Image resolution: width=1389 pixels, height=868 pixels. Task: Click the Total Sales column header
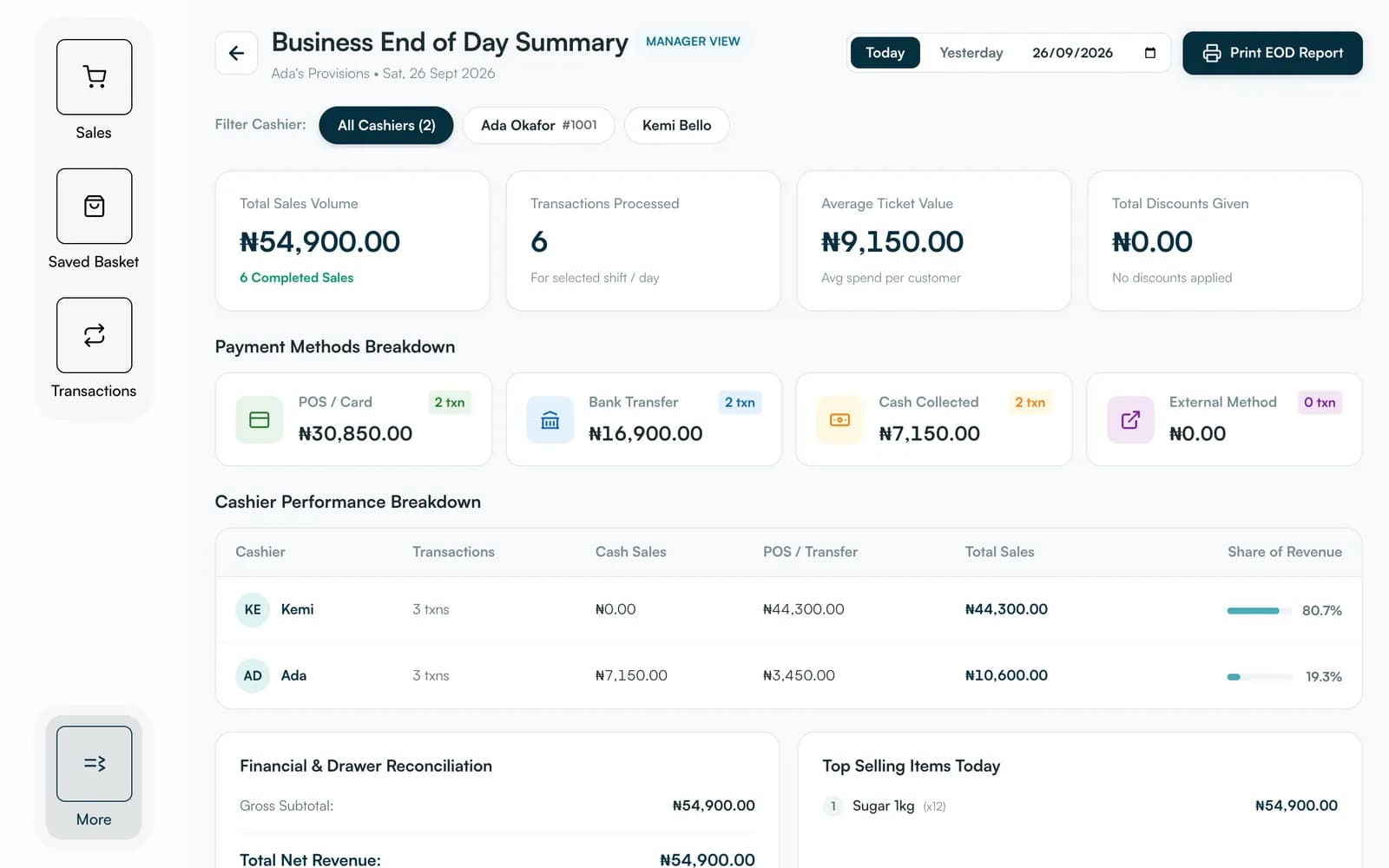1000,552
